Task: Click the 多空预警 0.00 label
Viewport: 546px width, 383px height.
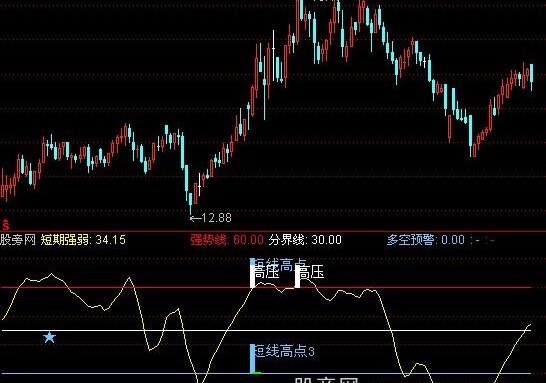Action: tap(426, 240)
